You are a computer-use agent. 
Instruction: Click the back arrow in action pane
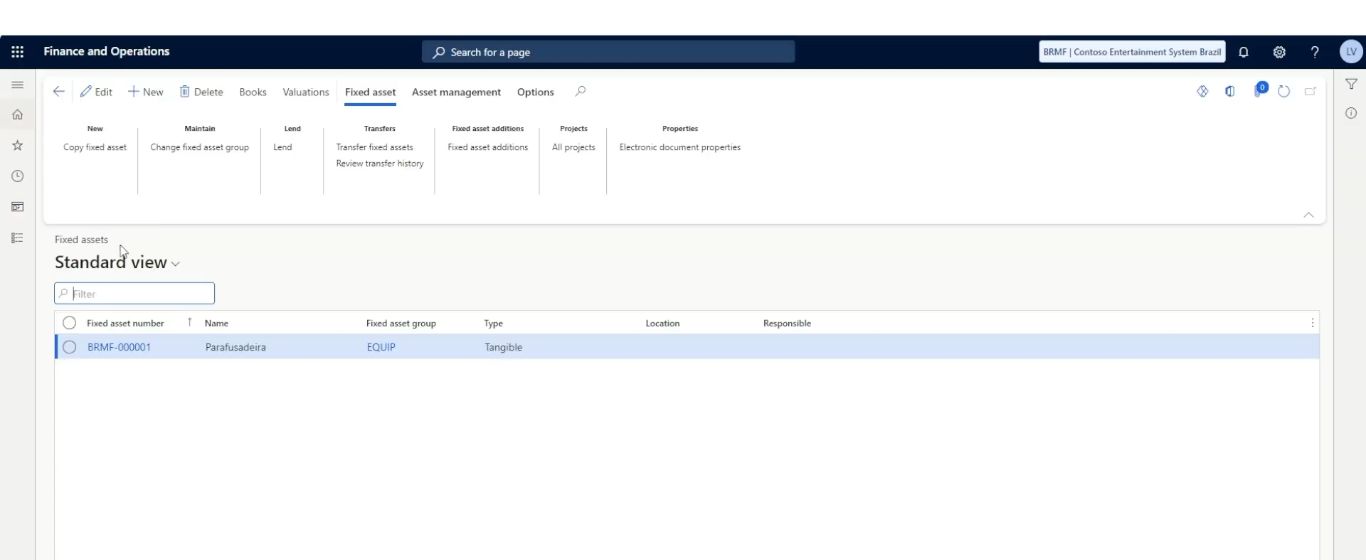coord(59,92)
